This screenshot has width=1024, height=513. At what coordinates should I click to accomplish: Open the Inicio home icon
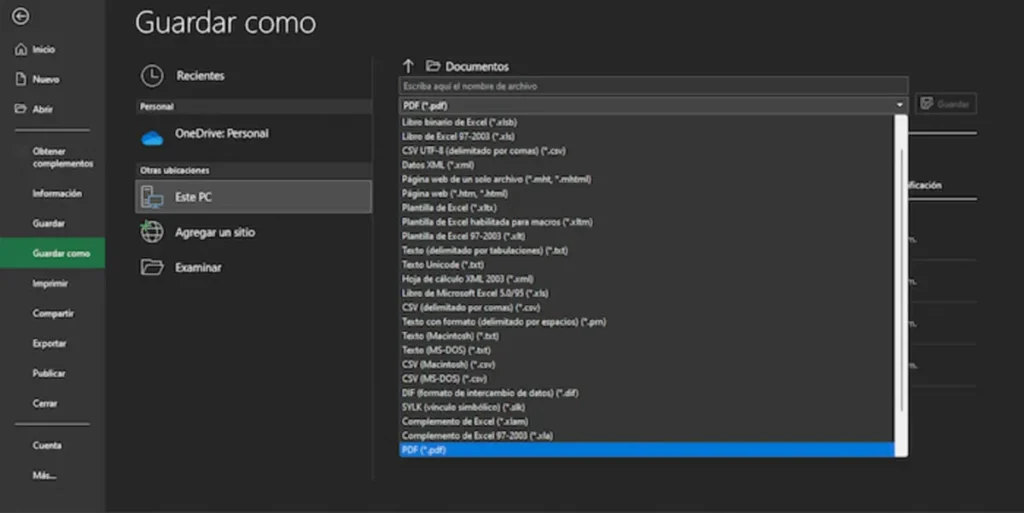point(20,49)
